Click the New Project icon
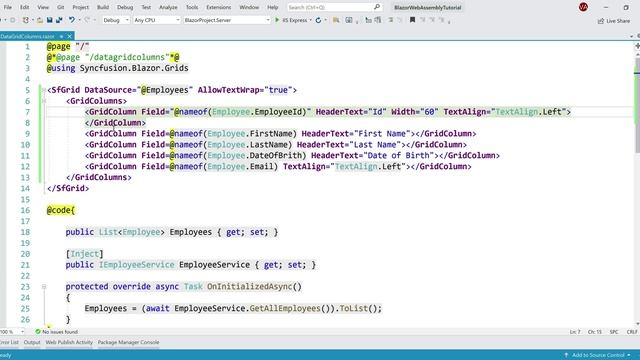The image size is (640, 360). tap(26, 20)
